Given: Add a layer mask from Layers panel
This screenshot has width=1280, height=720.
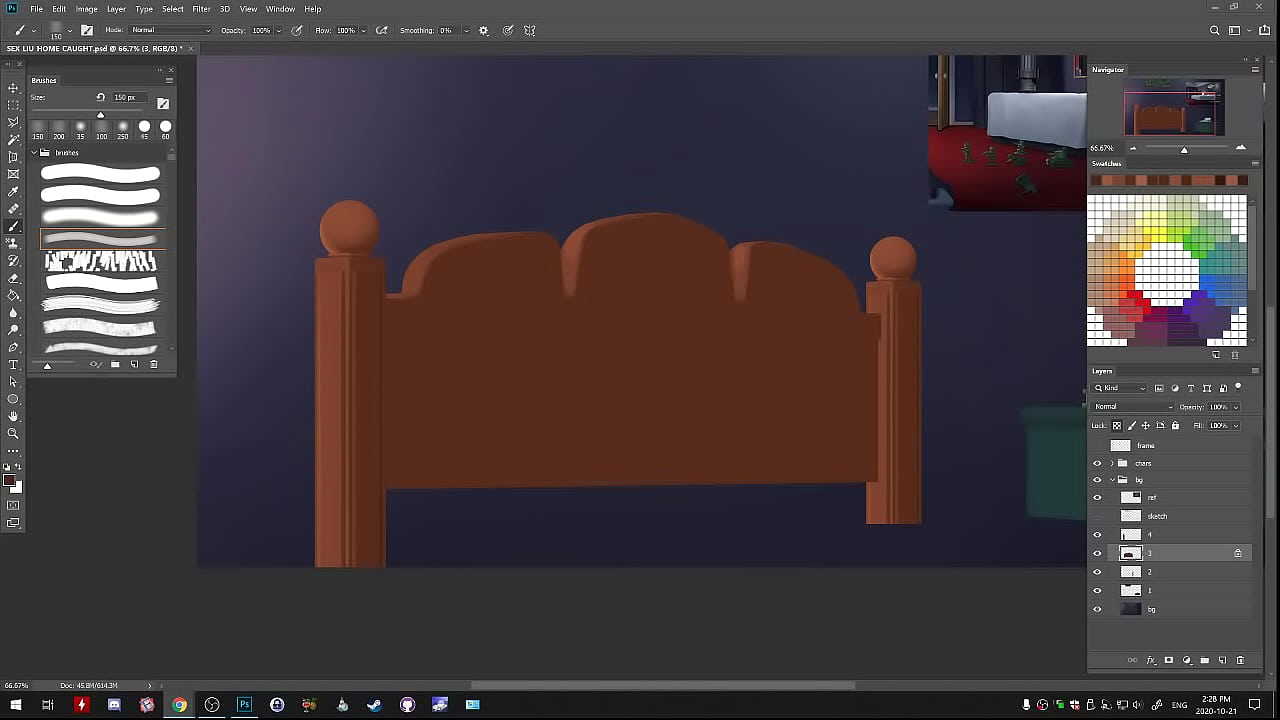Looking at the screenshot, I should click(1168, 660).
